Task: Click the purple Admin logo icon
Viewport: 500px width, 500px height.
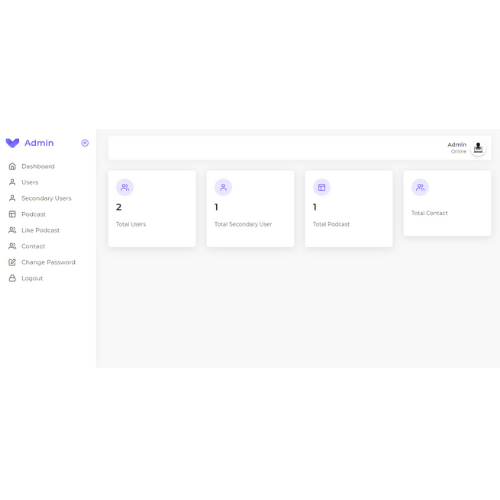Action: (12, 143)
